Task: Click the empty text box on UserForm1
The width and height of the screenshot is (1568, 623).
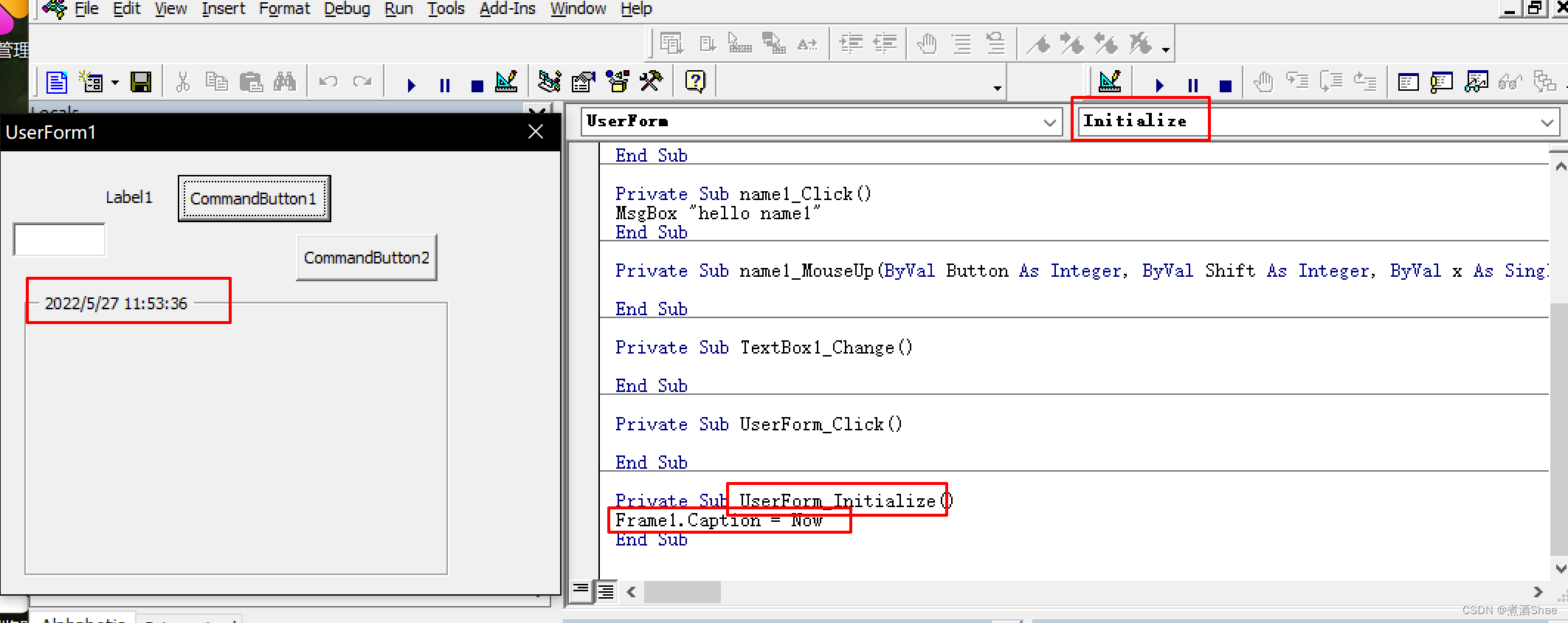Action: [59, 239]
